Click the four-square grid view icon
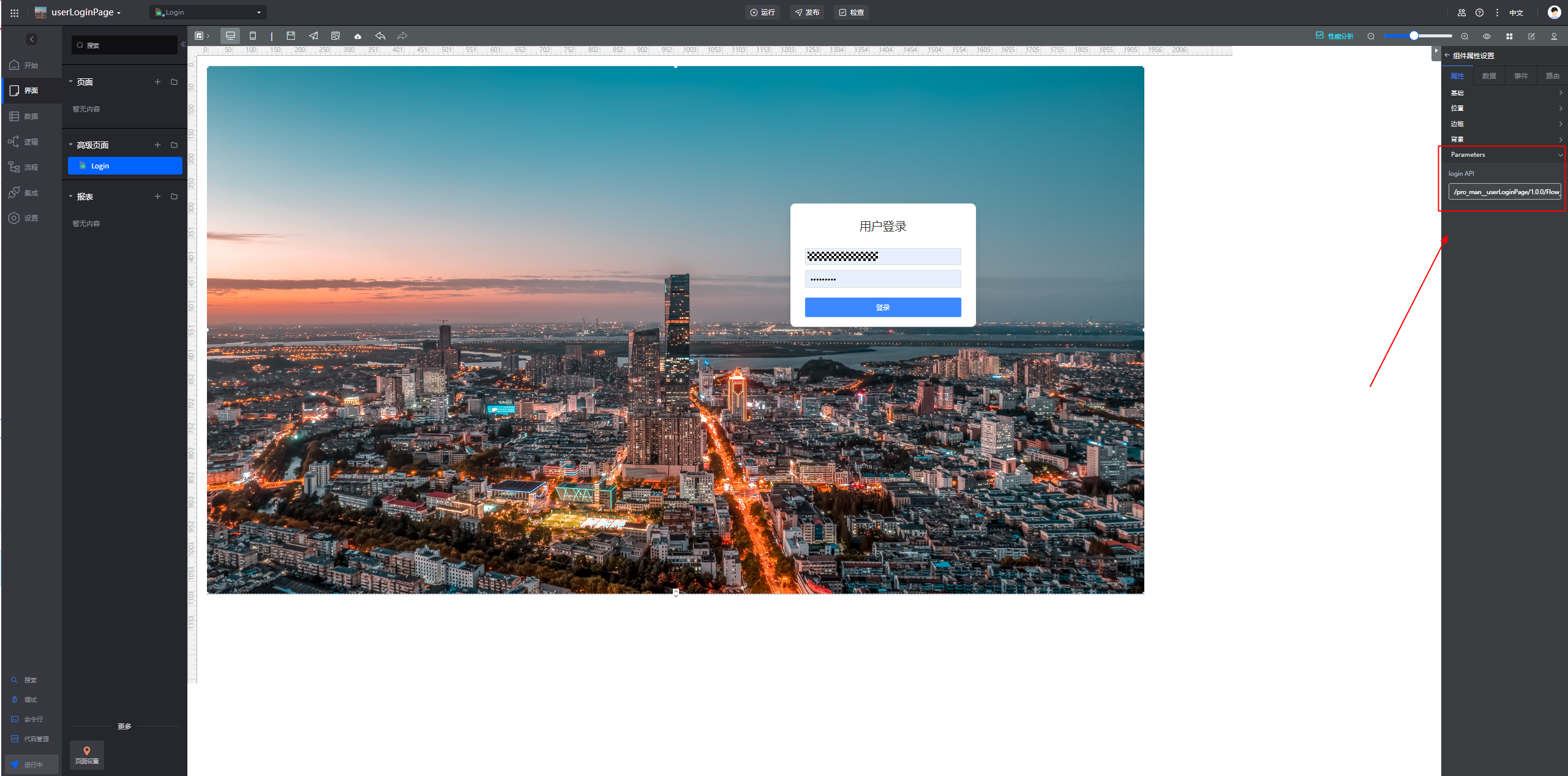1568x776 pixels. [1509, 36]
